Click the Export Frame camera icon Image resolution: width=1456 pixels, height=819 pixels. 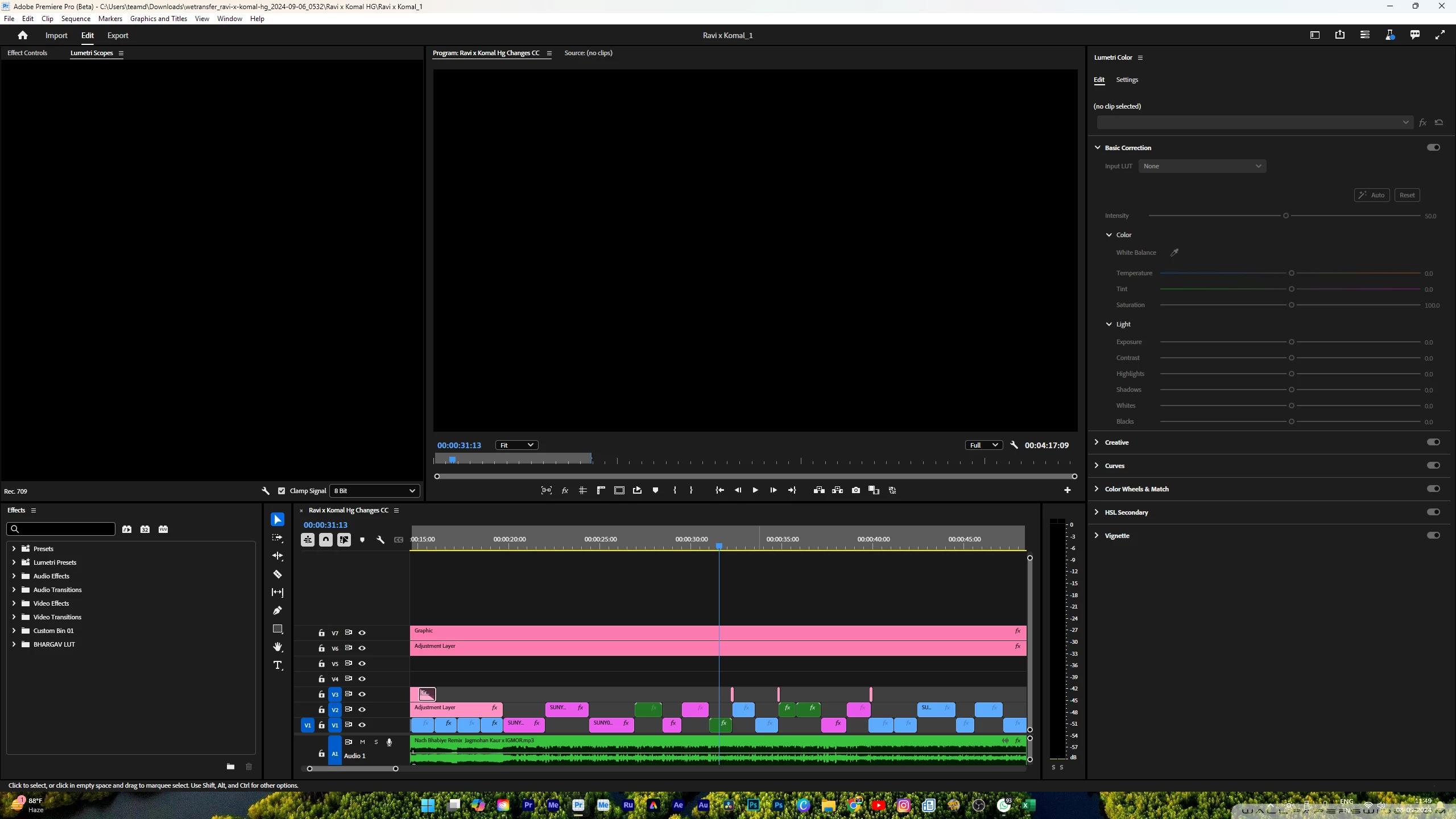click(856, 490)
